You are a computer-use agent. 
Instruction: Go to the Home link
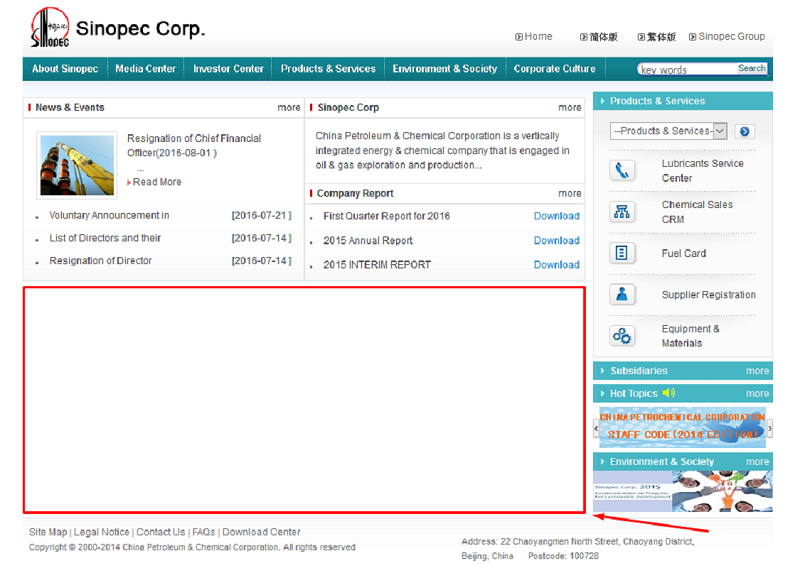click(x=538, y=37)
